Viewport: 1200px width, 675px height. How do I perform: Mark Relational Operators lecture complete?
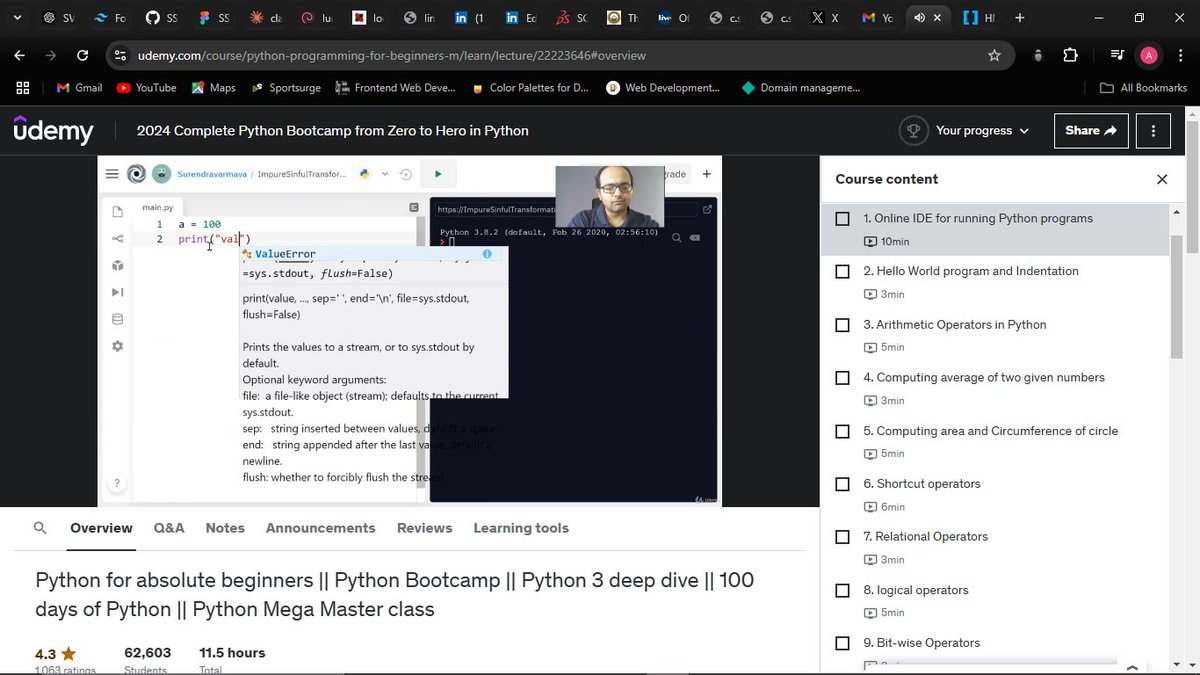(842, 537)
